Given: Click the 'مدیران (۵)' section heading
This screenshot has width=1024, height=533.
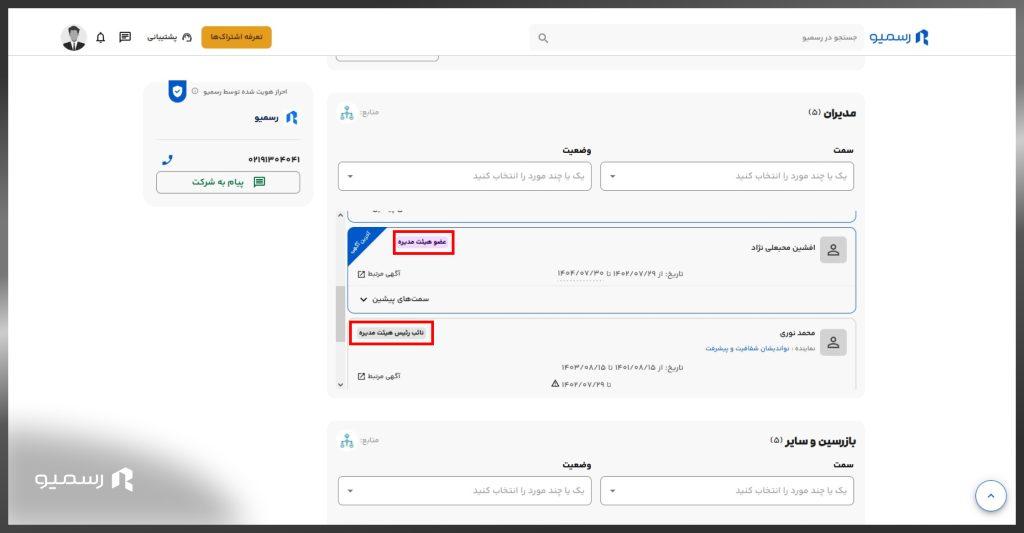Looking at the screenshot, I should point(832,113).
